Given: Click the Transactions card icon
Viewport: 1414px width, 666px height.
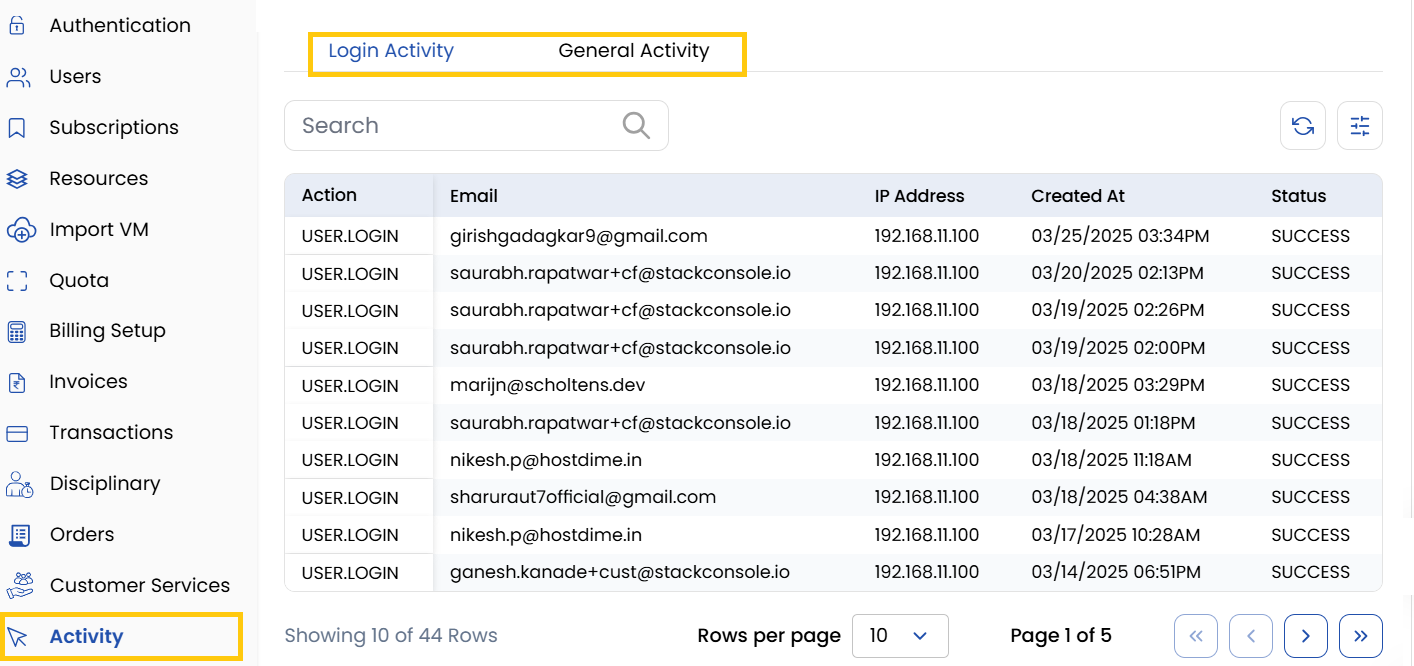Looking at the screenshot, I should [x=20, y=432].
